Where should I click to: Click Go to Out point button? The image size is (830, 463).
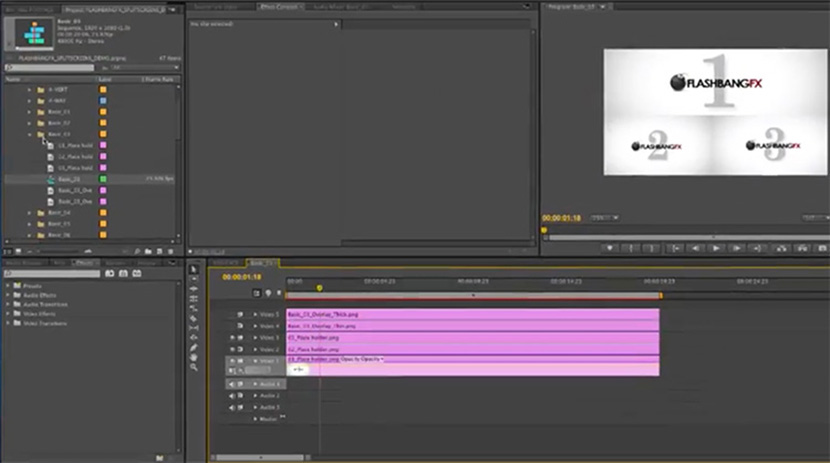[x=757, y=248]
